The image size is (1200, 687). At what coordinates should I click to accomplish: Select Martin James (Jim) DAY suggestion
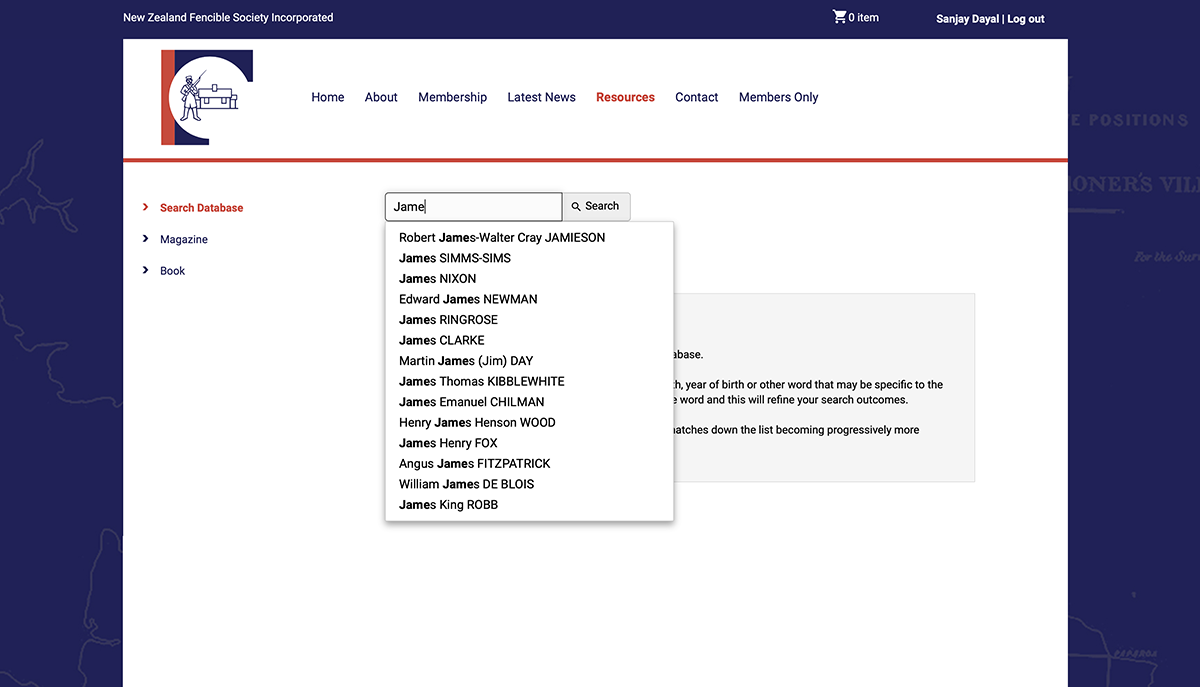pyautogui.click(x=465, y=361)
